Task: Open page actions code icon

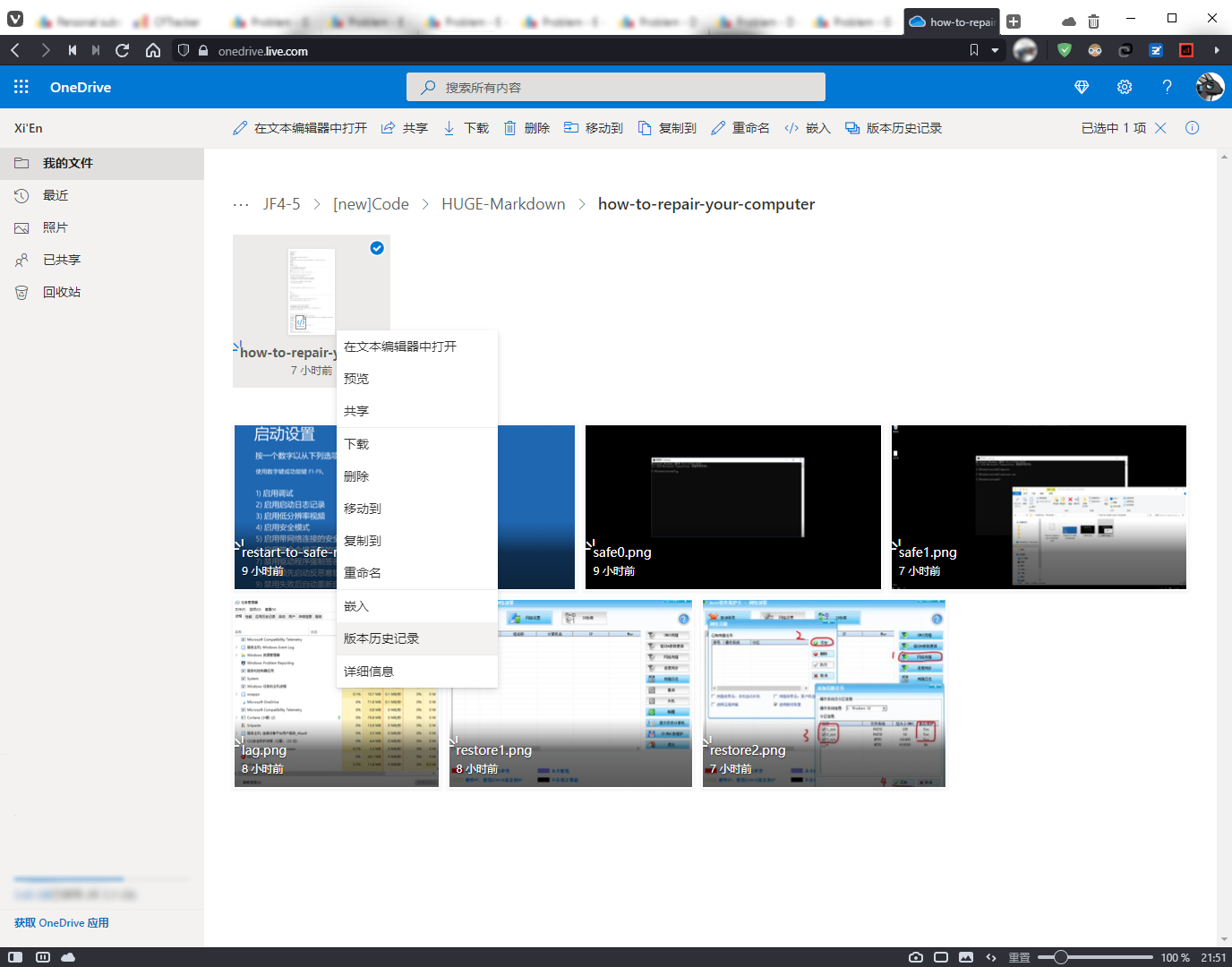Action: point(991,957)
